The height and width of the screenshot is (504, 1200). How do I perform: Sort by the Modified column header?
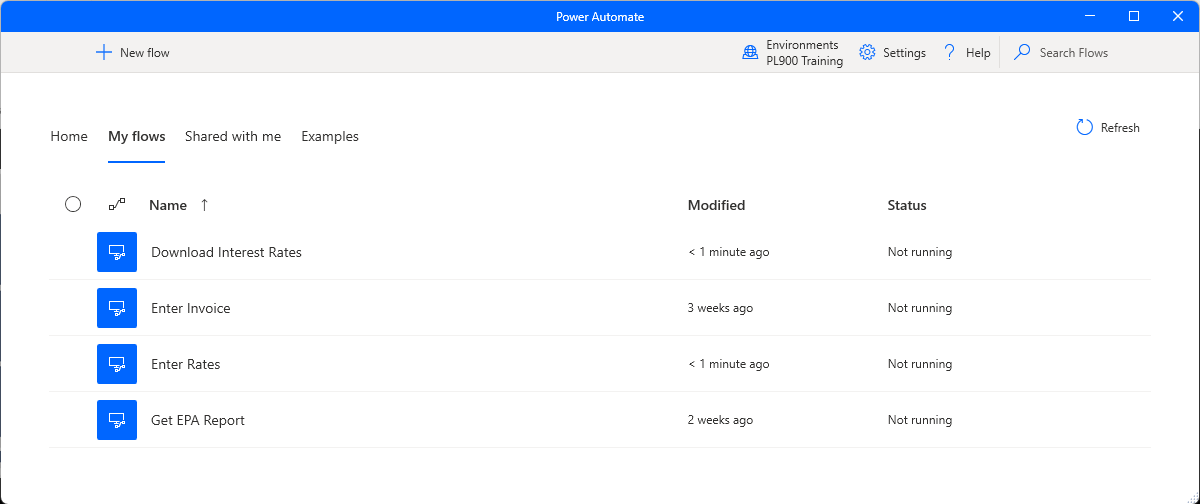(716, 205)
